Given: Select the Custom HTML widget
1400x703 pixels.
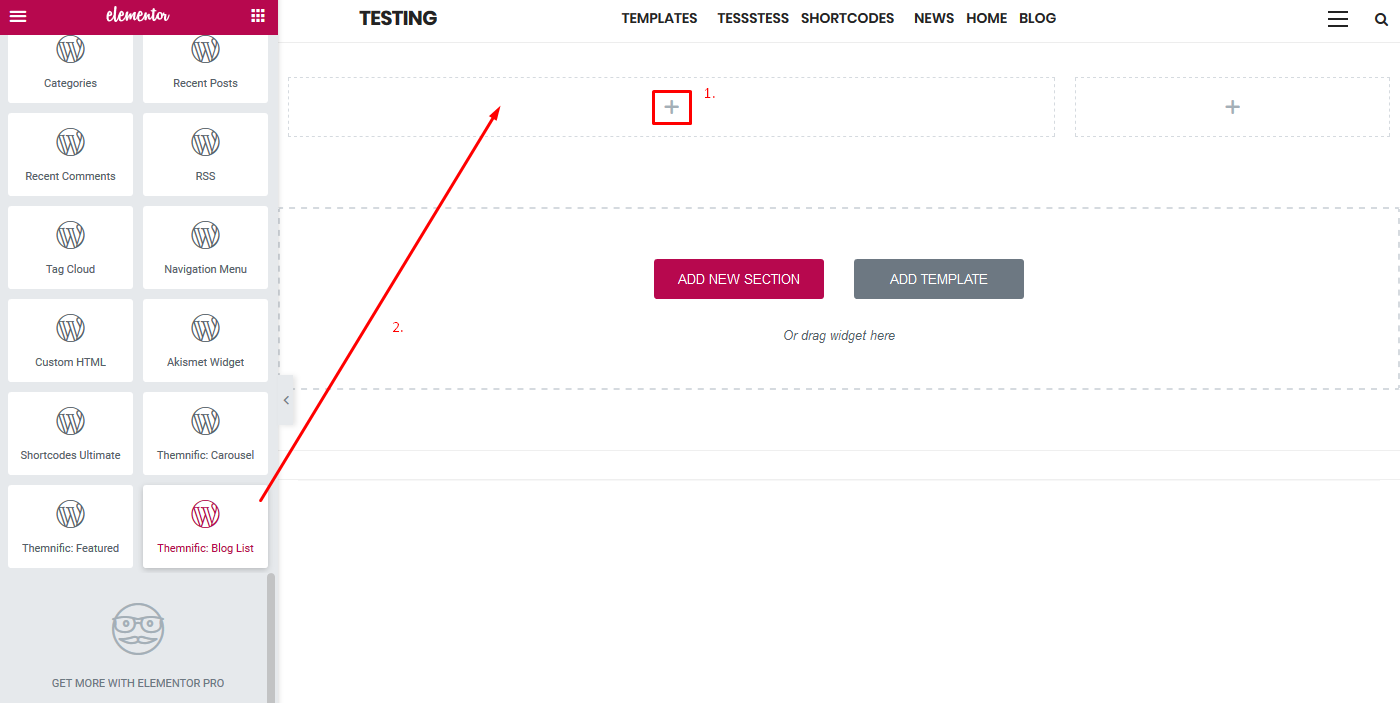Looking at the screenshot, I should 70,340.
